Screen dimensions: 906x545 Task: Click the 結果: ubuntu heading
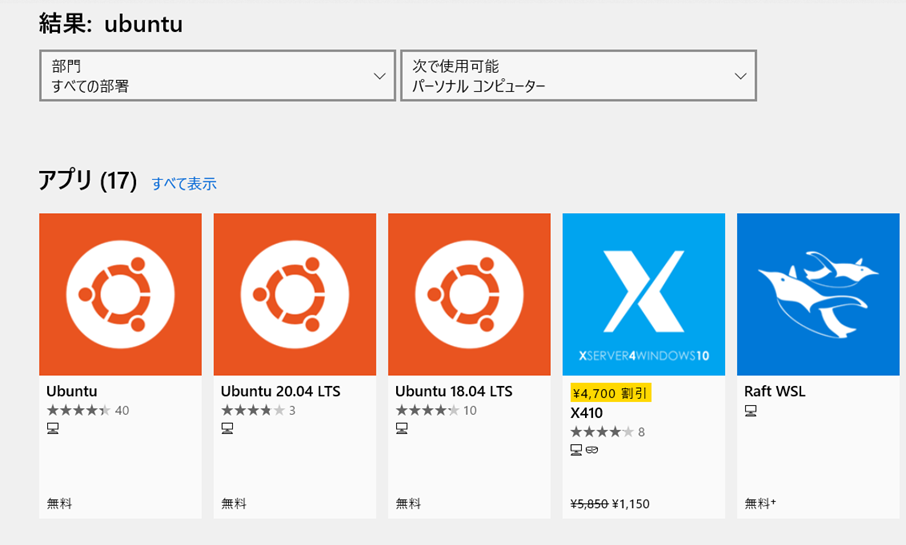111,24
